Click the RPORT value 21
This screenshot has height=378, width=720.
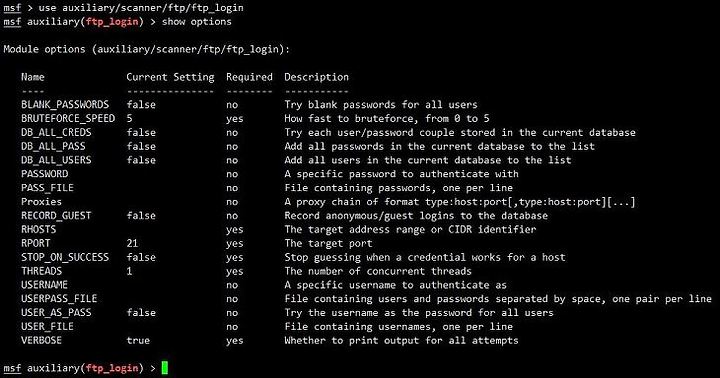click(132, 243)
